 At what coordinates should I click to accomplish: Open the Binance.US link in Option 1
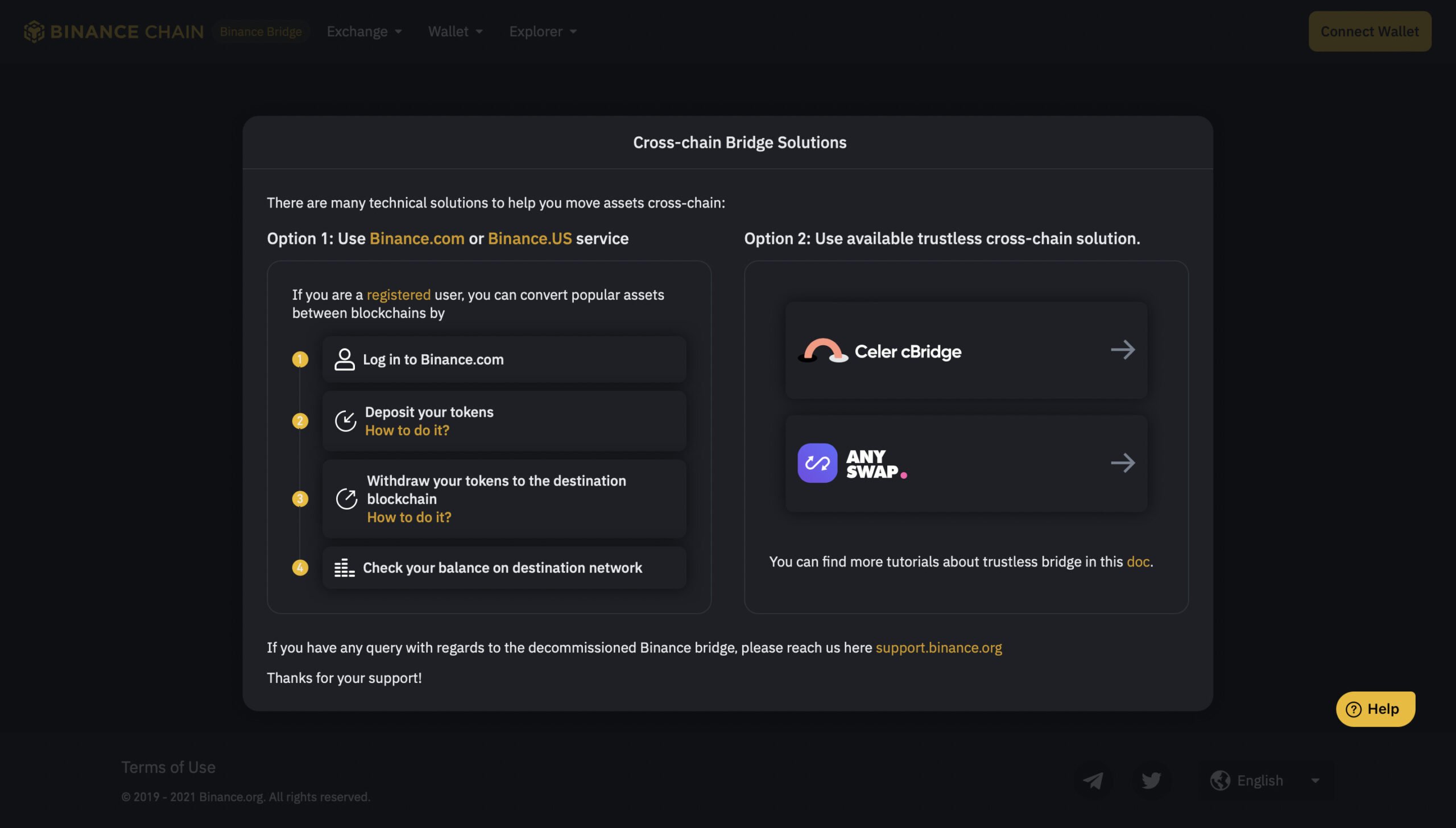coord(530,238)
